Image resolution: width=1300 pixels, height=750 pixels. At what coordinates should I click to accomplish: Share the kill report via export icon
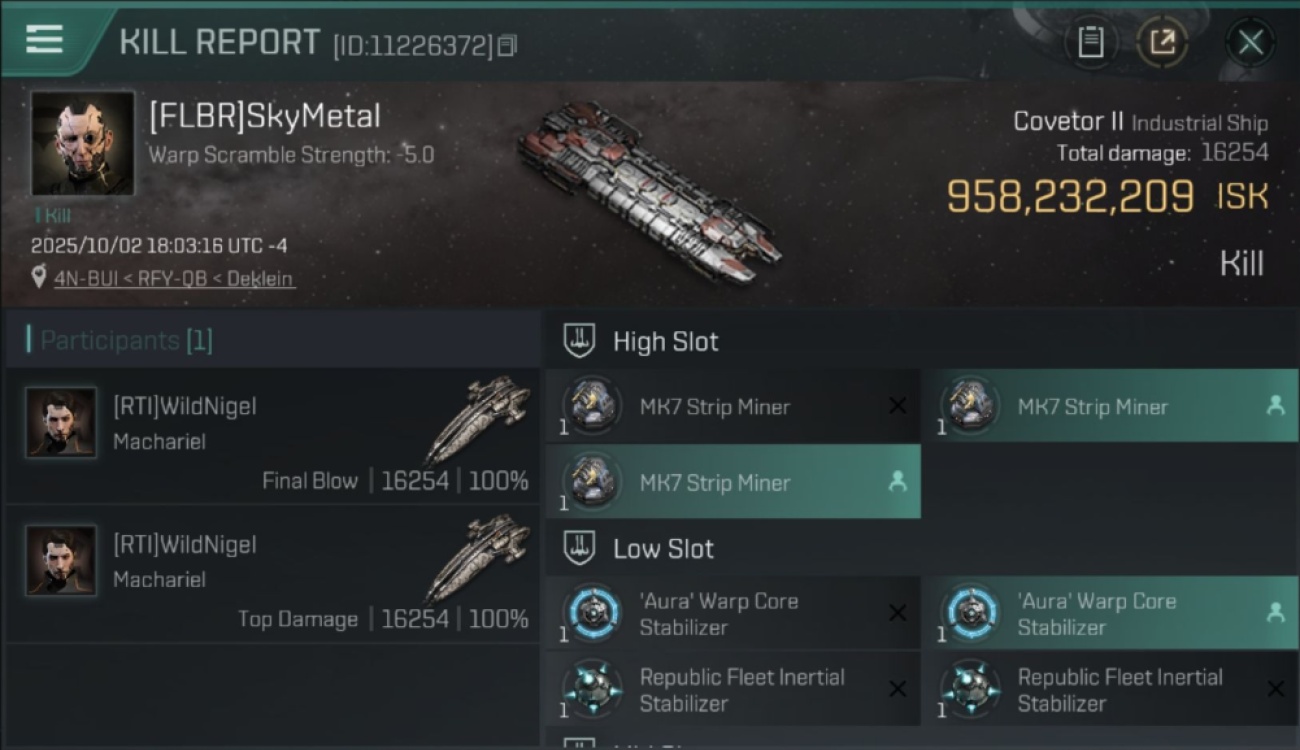click(1162, 42)
